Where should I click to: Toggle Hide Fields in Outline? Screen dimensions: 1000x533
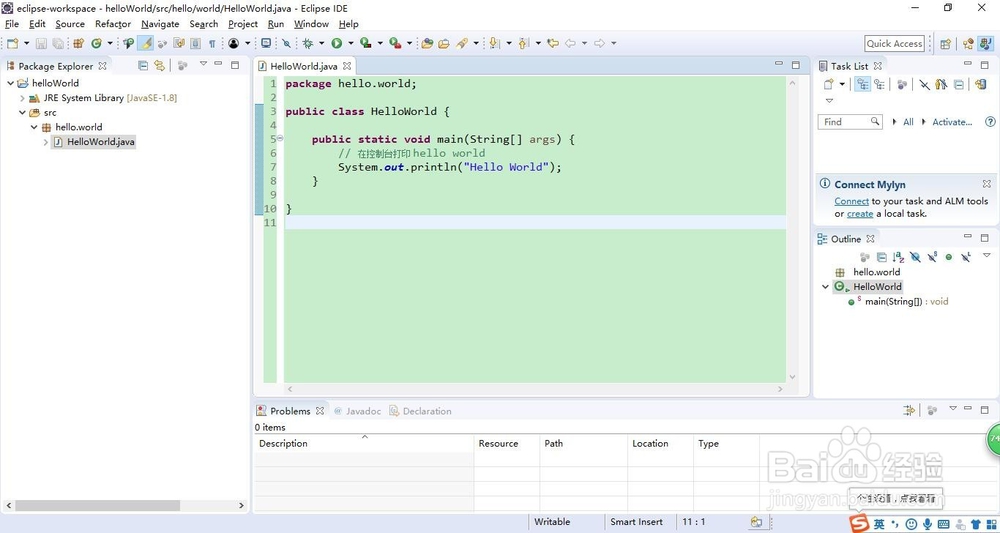pyautogui.click(x=915, y=257)
